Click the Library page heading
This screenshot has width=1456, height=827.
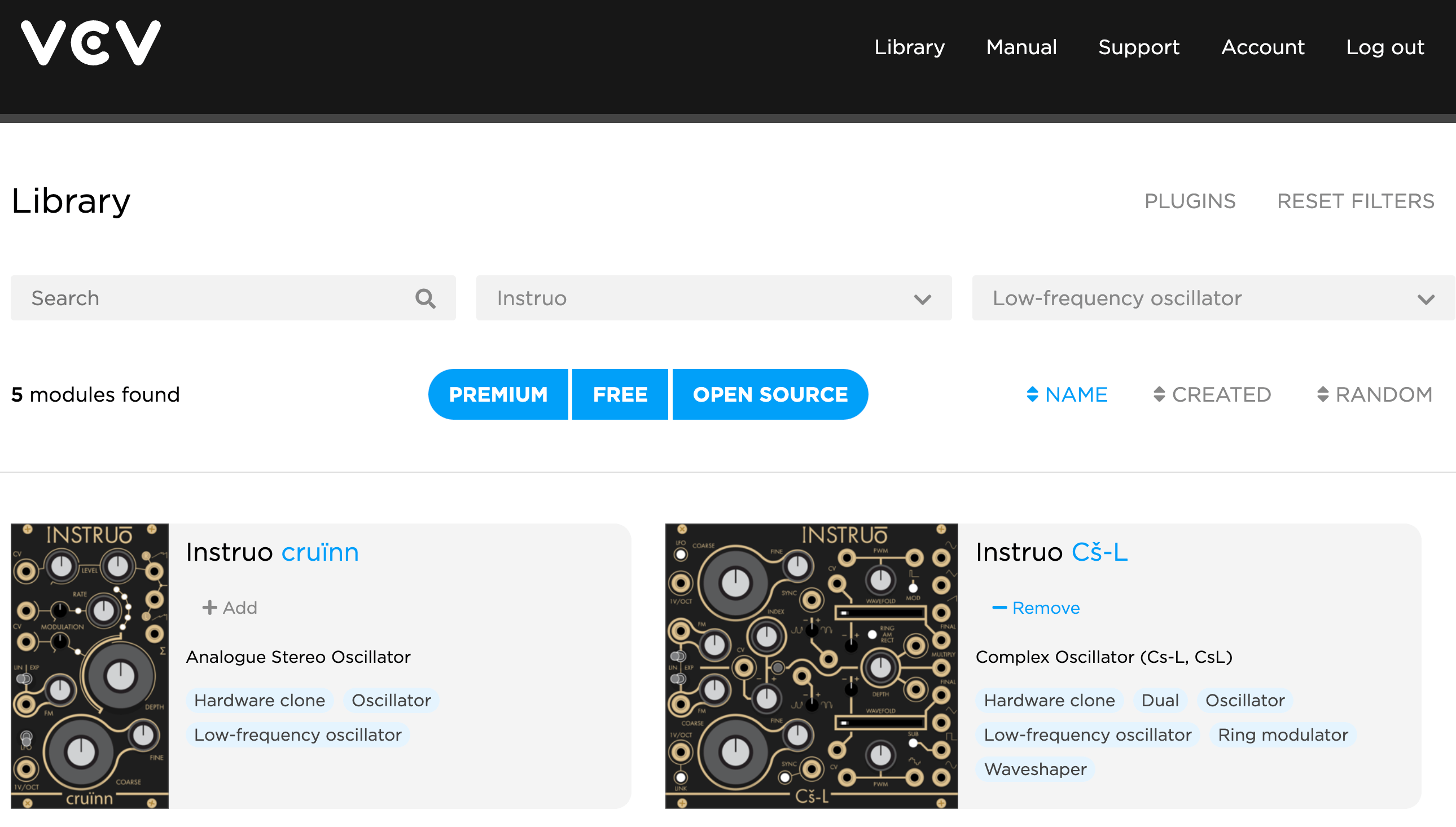click(71, 201)
